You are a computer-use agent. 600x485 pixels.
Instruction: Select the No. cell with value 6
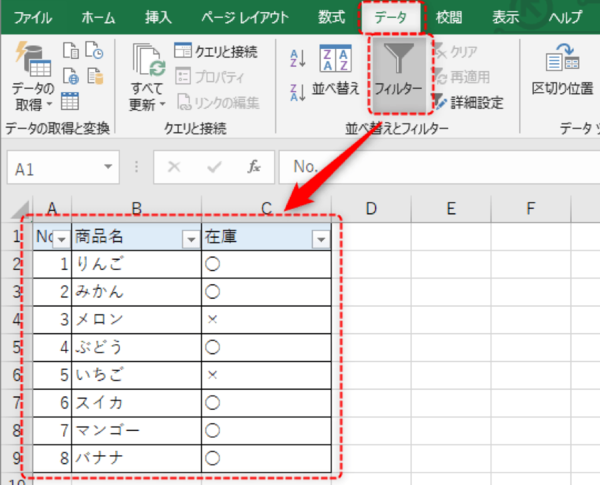52,403
